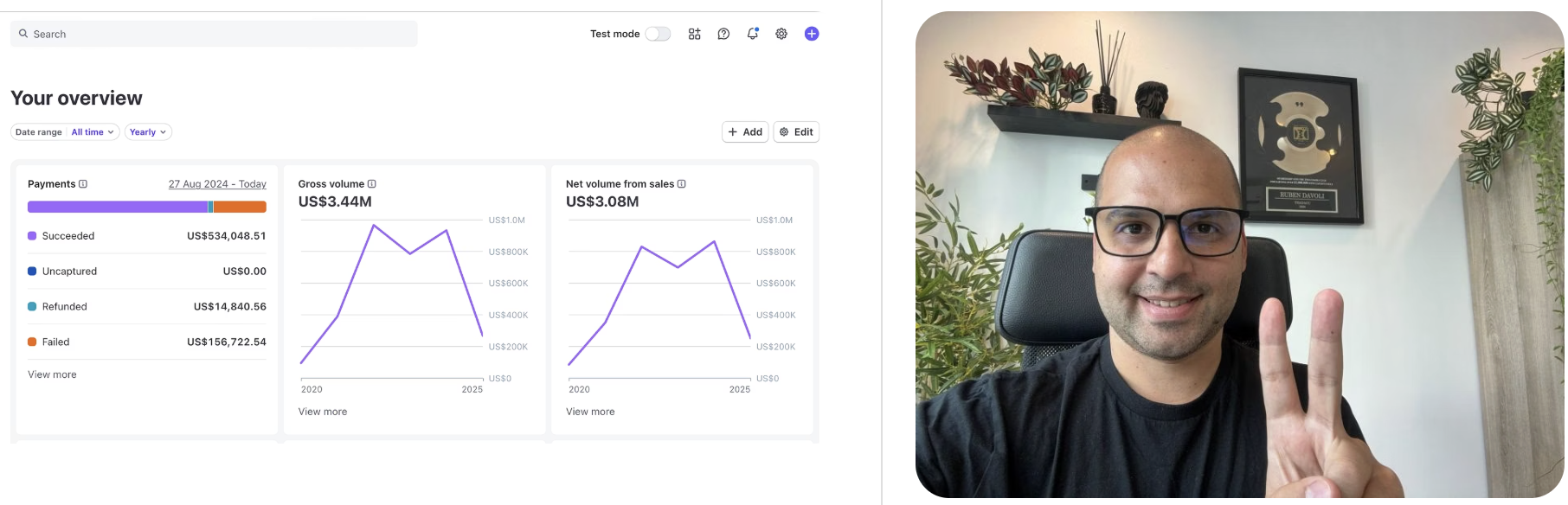The width and height of the screenshot is (1568, 505).
Task: Focus the Search input field
Action: tap(214, 34)
